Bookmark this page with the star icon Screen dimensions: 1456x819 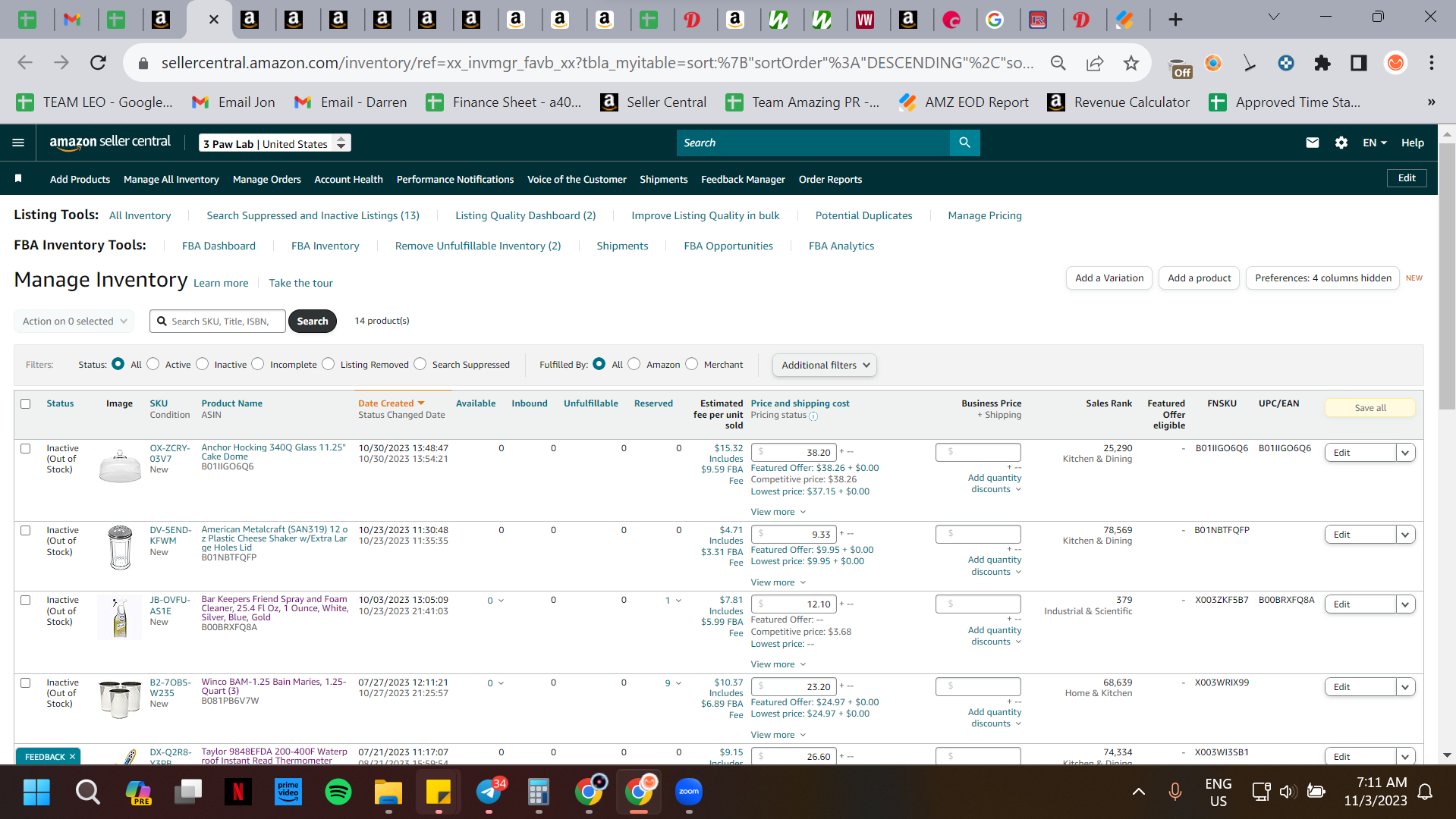click(1131, 63)
